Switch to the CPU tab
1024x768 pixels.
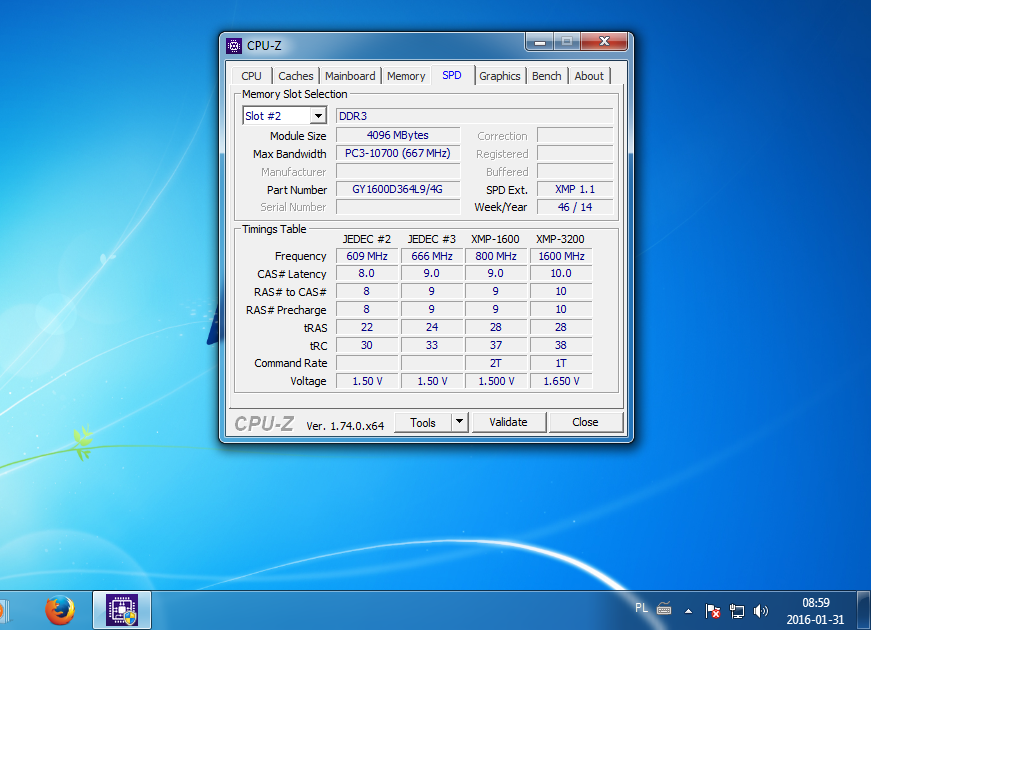pyautogui.click(x=251, y=76)
